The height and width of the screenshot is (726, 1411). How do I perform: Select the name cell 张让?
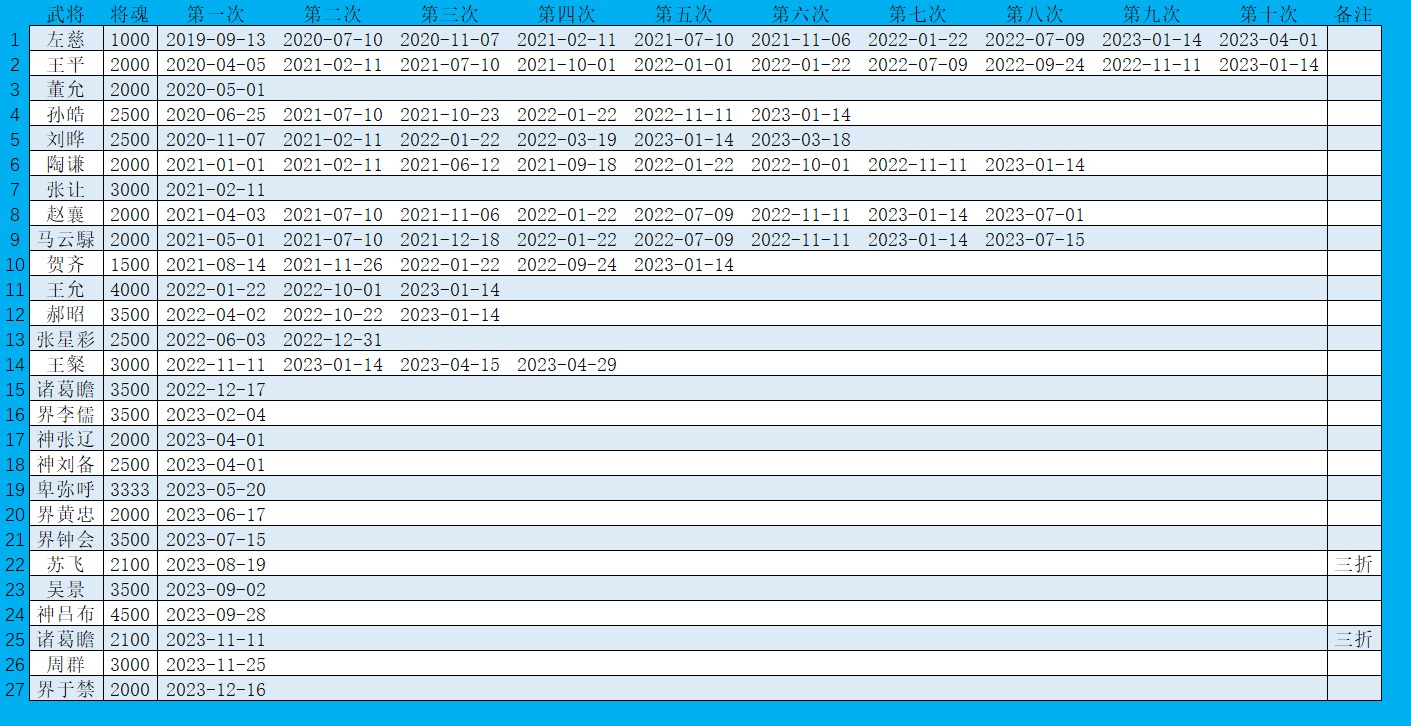tap(66, 190)
